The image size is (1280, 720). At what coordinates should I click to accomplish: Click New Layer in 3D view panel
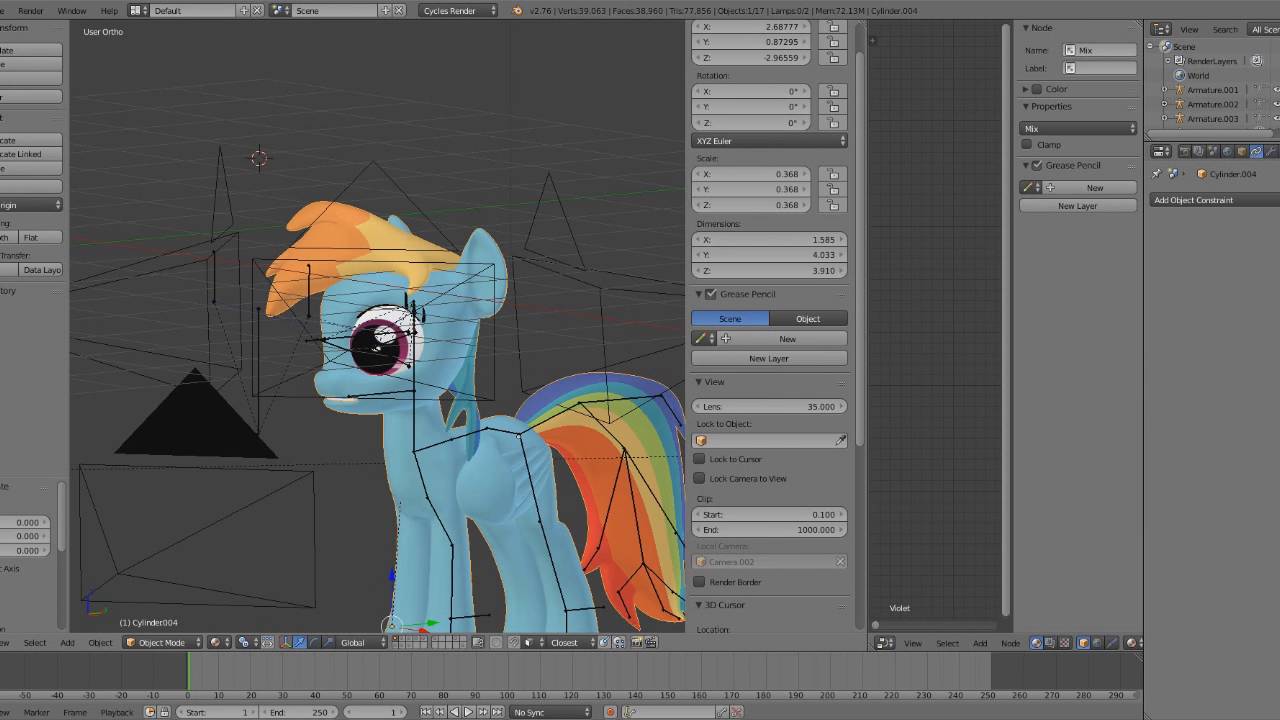769,358
